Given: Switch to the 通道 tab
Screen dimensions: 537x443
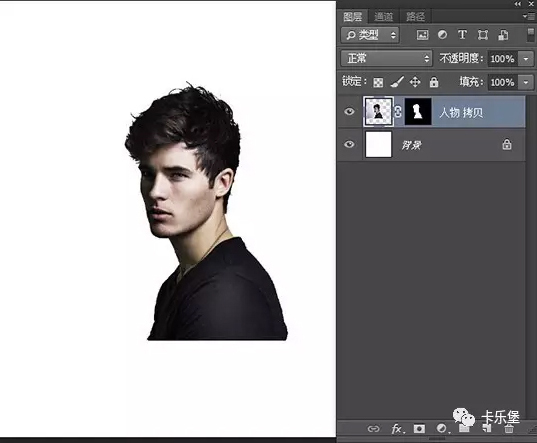Looking at the screenshot, I should coord(383,16).
